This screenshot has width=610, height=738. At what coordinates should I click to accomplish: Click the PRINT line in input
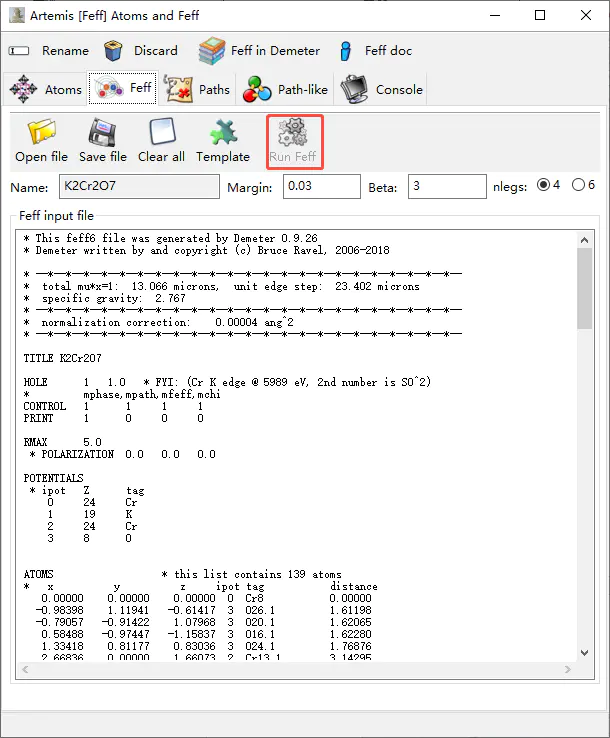tap(113, 418)
